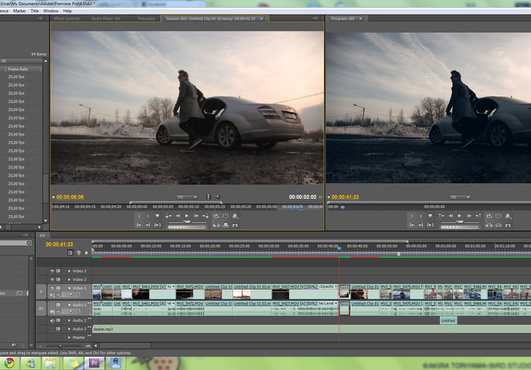This screenshot has height=370, width=531.
Task: Toggle Snap in the timeline panel
Action: click(70, 253)
